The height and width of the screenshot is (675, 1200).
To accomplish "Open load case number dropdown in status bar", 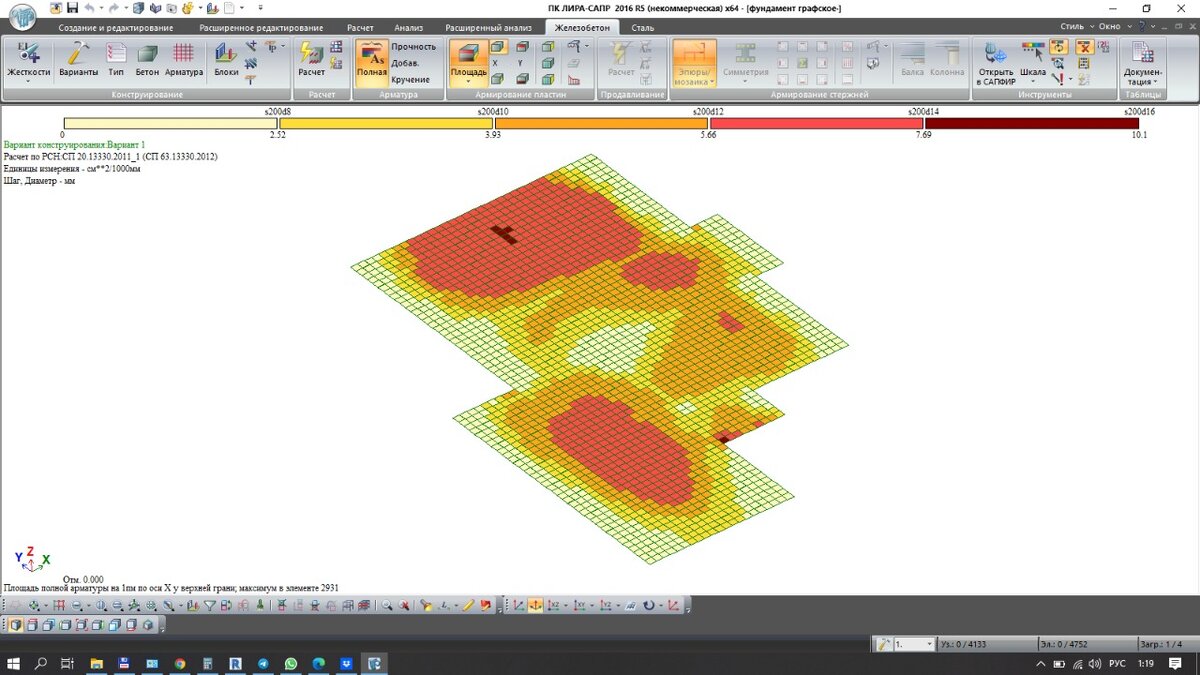I will pyautogui.click(x=929, y=645).
